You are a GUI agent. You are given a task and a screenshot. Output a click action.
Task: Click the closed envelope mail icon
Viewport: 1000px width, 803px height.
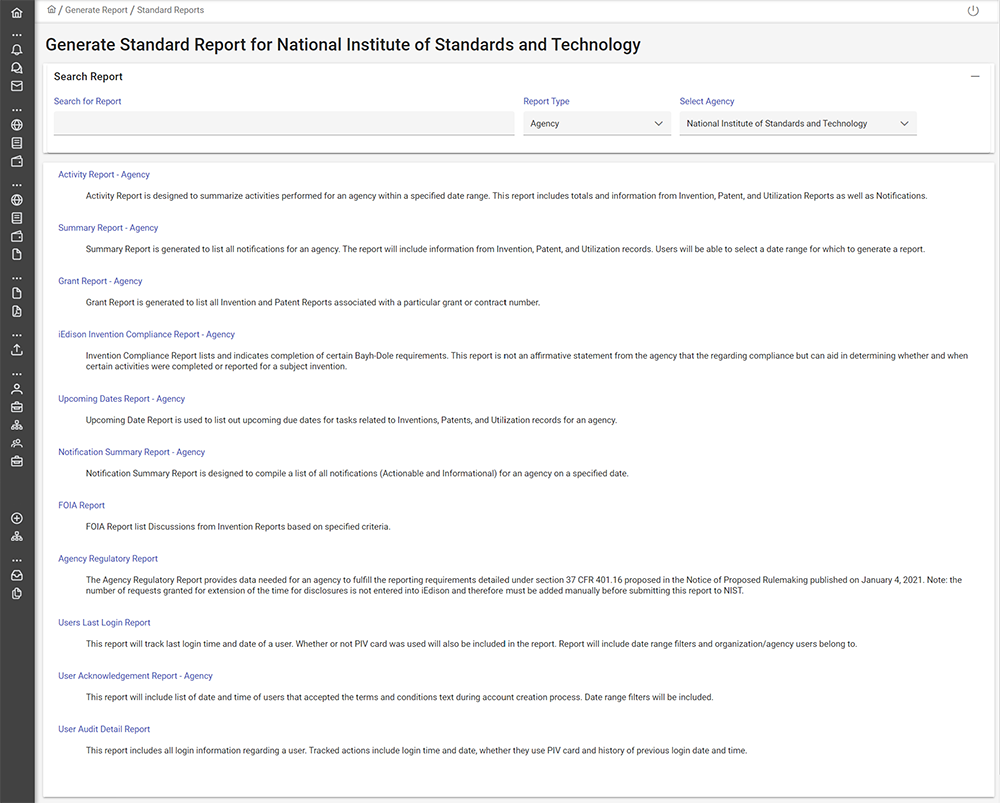click(x=16, y=86)
